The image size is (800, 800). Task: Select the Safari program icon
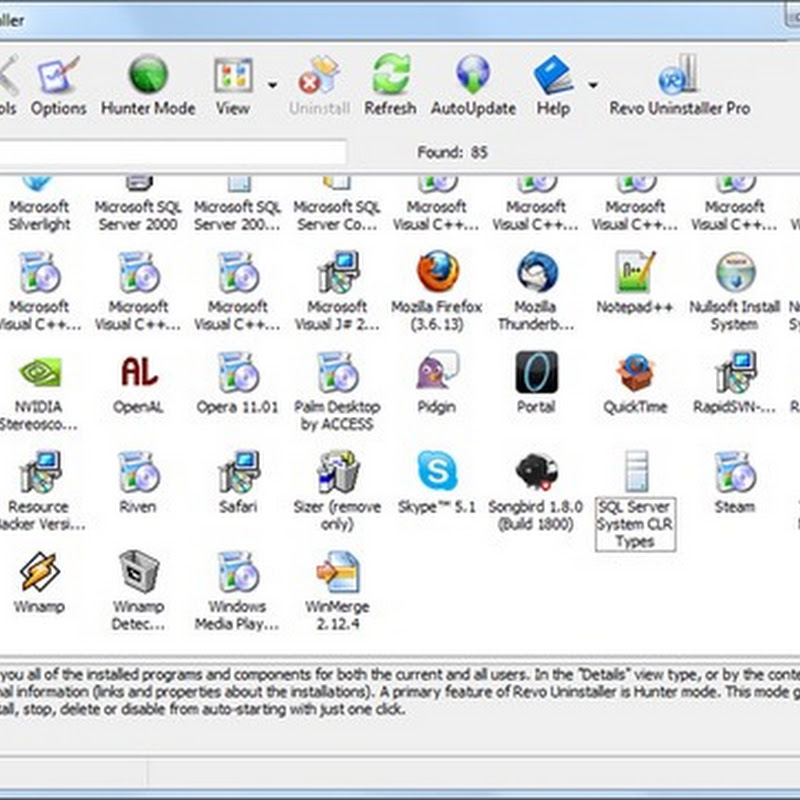238,471
